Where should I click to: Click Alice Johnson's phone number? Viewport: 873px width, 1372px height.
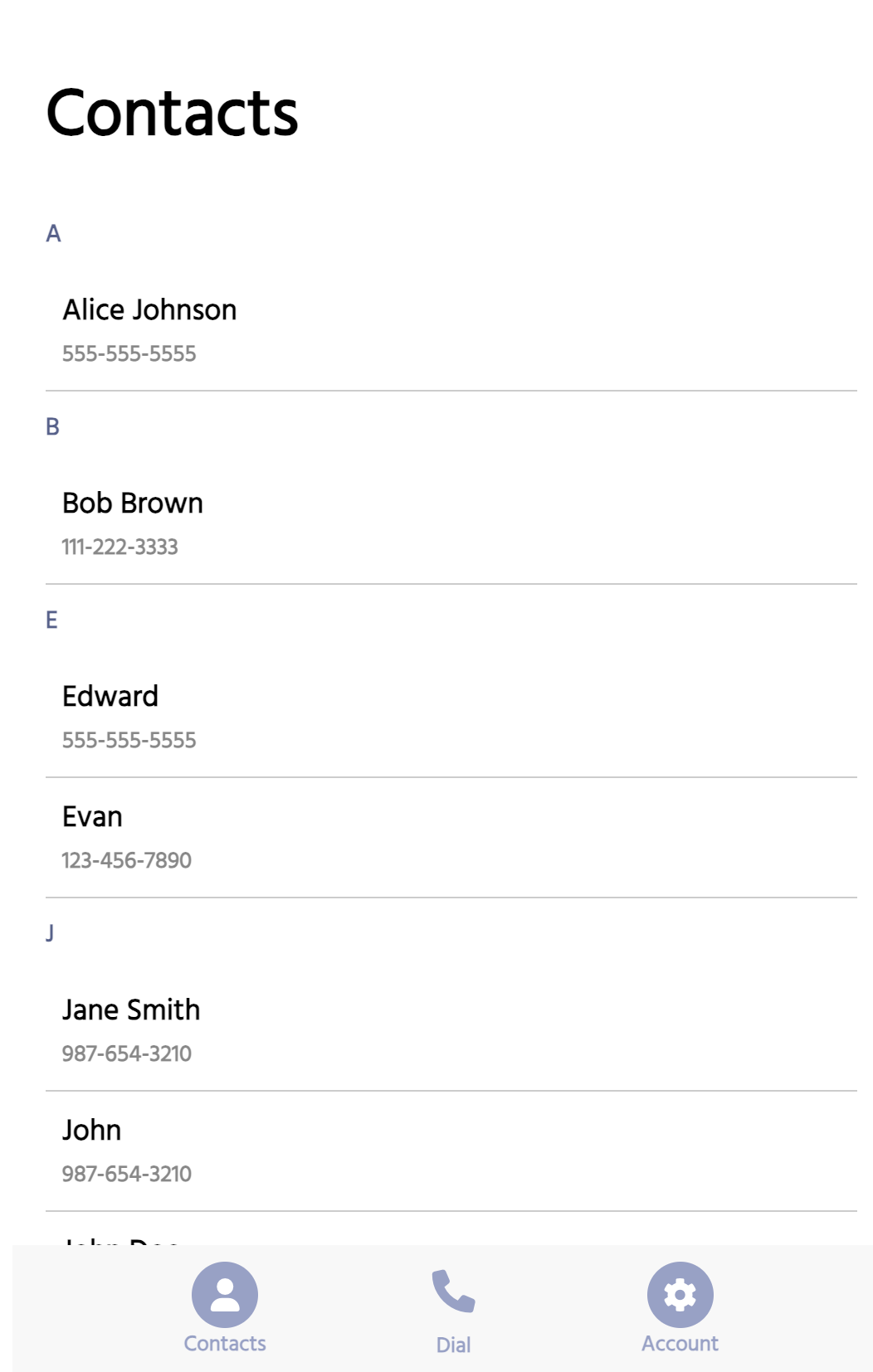click(129, 354)
